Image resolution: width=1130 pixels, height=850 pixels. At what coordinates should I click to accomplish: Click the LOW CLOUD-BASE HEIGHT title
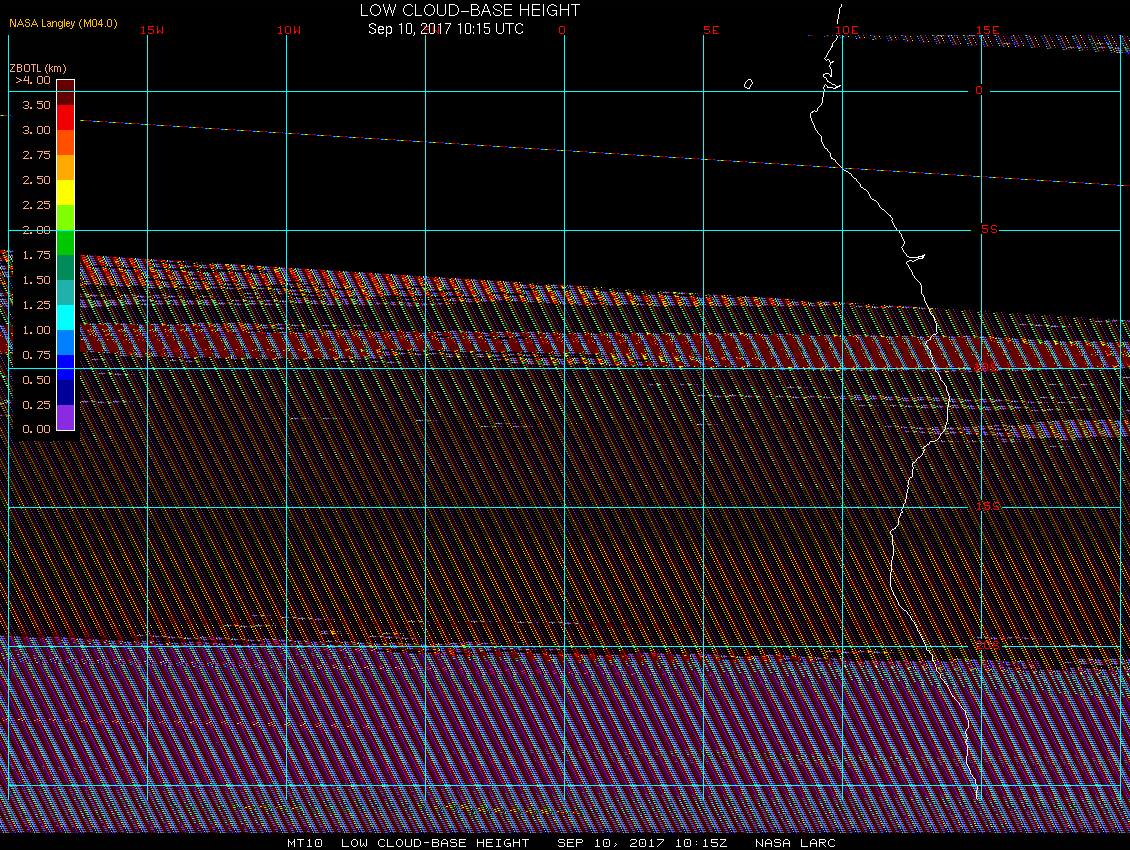click(x=469, y=10)
